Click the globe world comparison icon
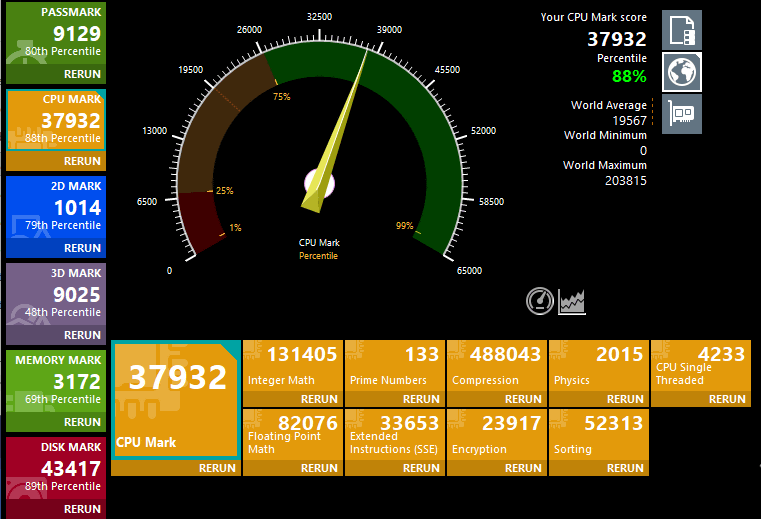This screenshot has width=761, height=519. pyautogui.click(x=682, y=72)
